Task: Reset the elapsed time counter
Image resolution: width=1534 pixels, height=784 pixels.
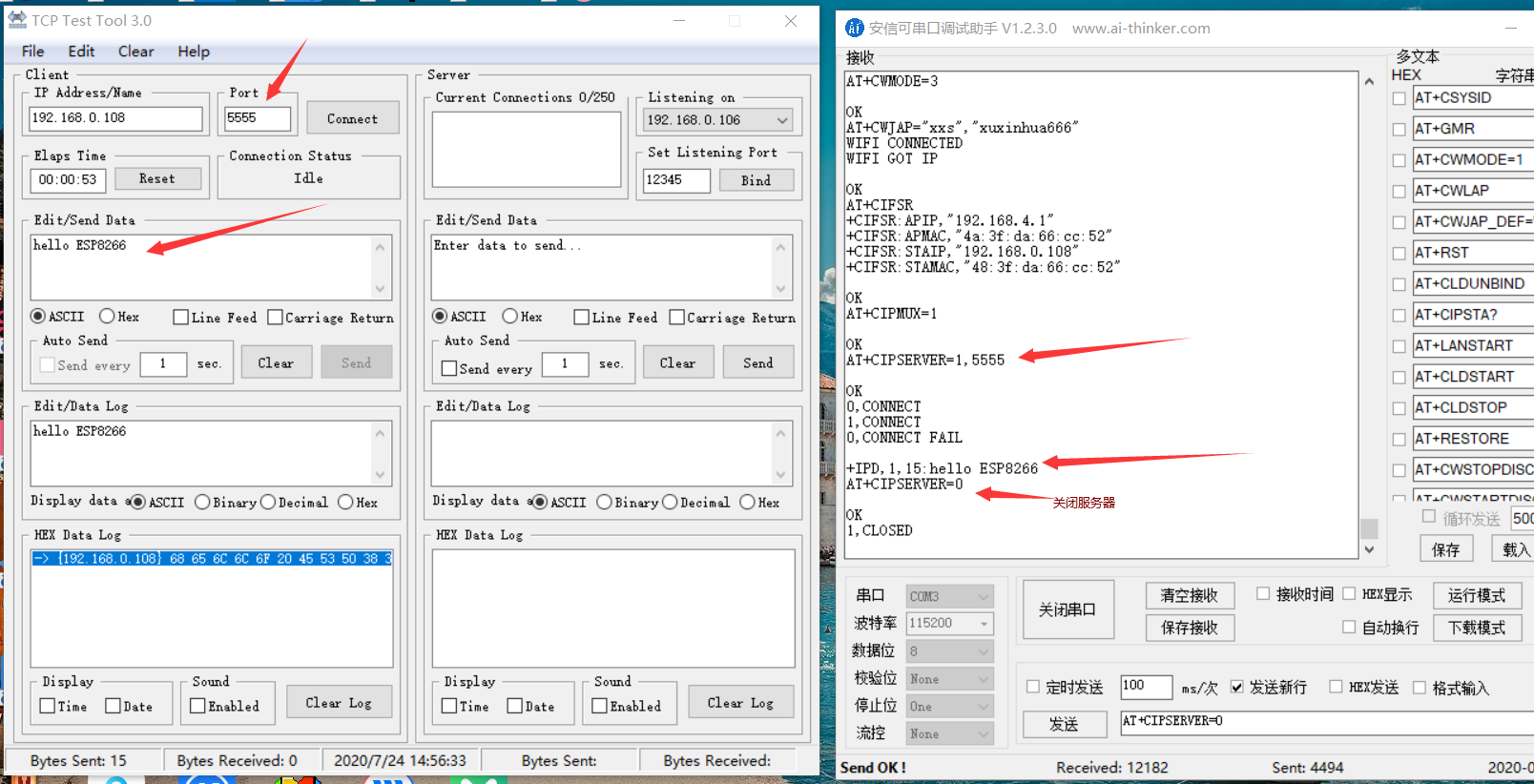Action: tap(157, 178)
